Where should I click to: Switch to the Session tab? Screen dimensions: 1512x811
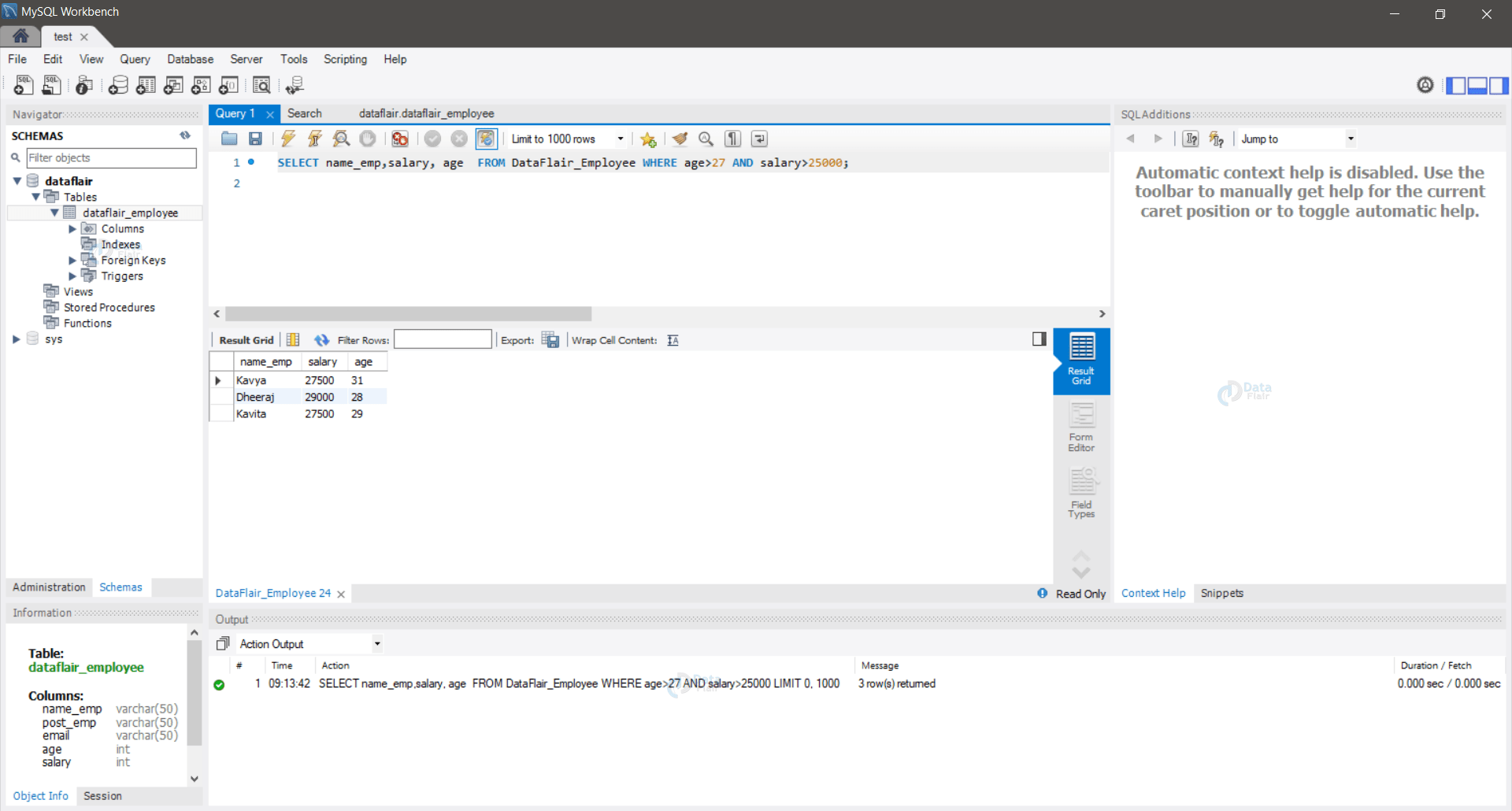[102, 796]
